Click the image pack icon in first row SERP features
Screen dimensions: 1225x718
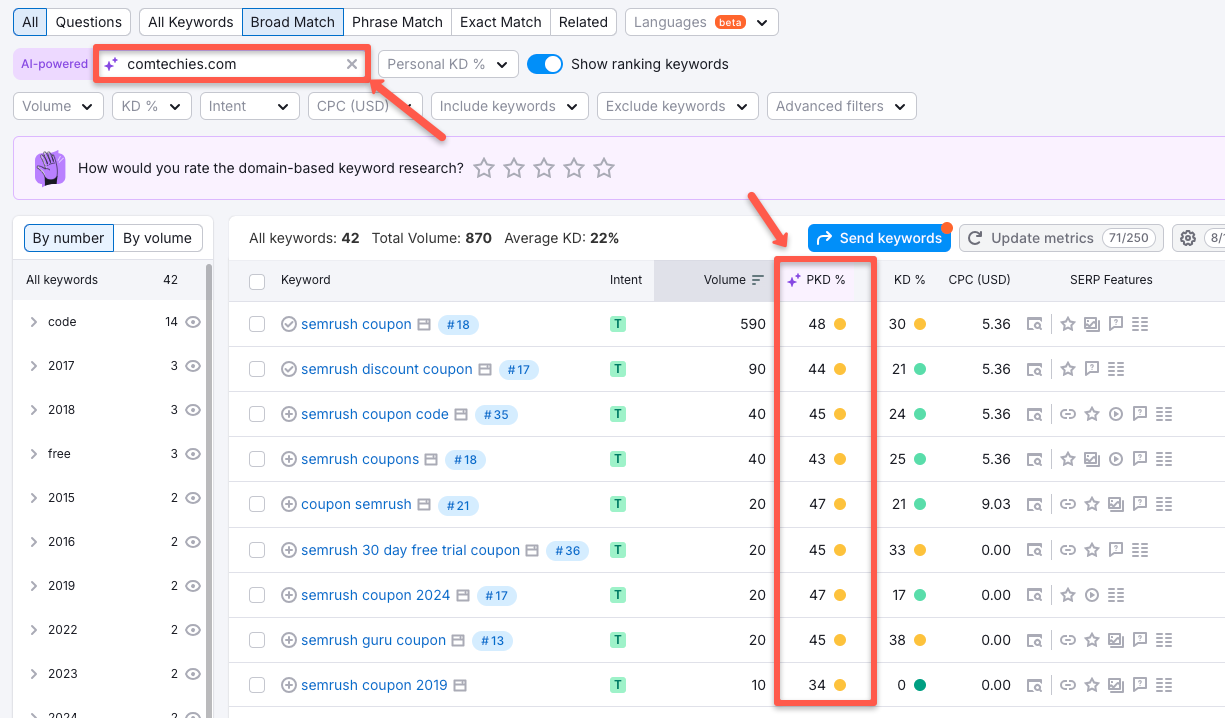click(1092, 324)
